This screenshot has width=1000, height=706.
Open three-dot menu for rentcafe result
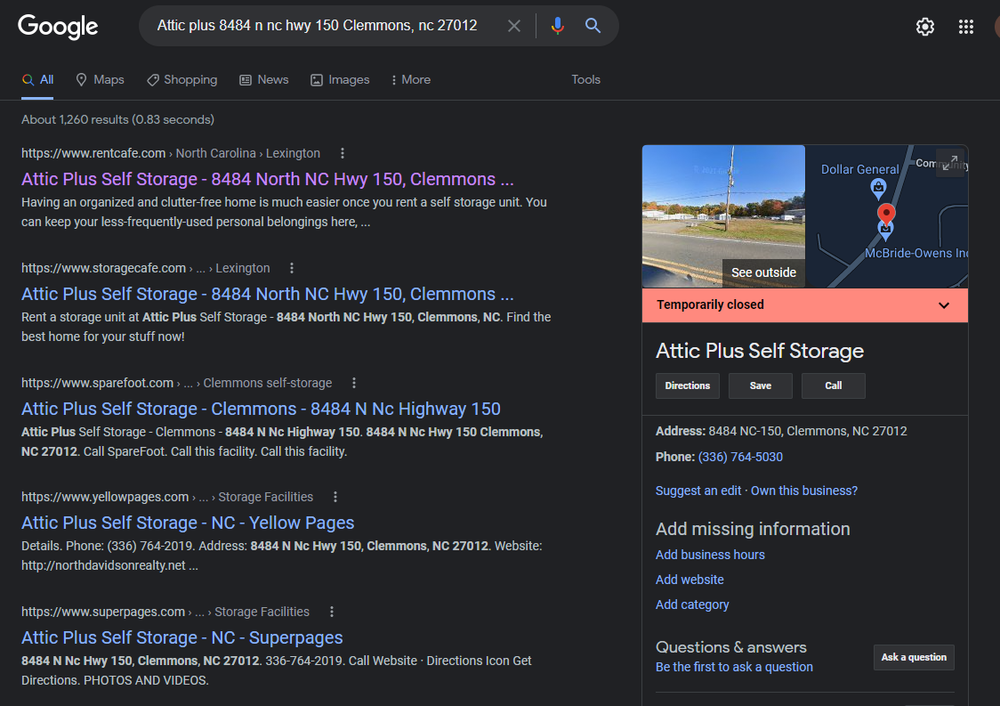[342, 153]
